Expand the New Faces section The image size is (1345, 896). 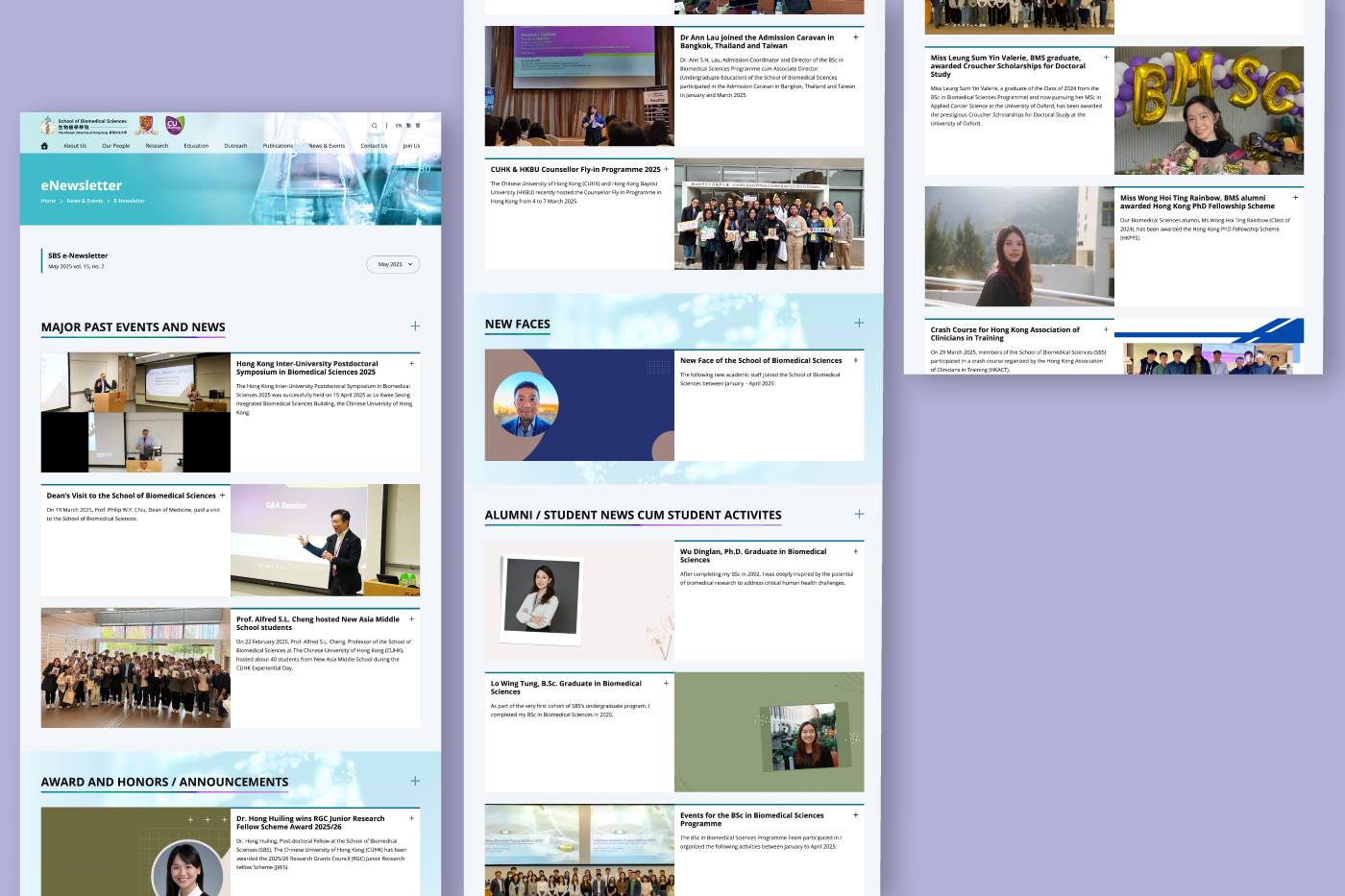click(x=859, y=324)
